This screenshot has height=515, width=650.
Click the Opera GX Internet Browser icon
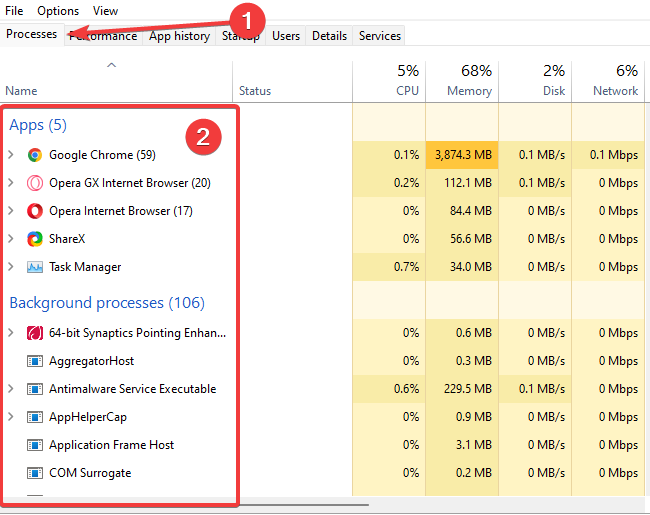coord(35,183)
